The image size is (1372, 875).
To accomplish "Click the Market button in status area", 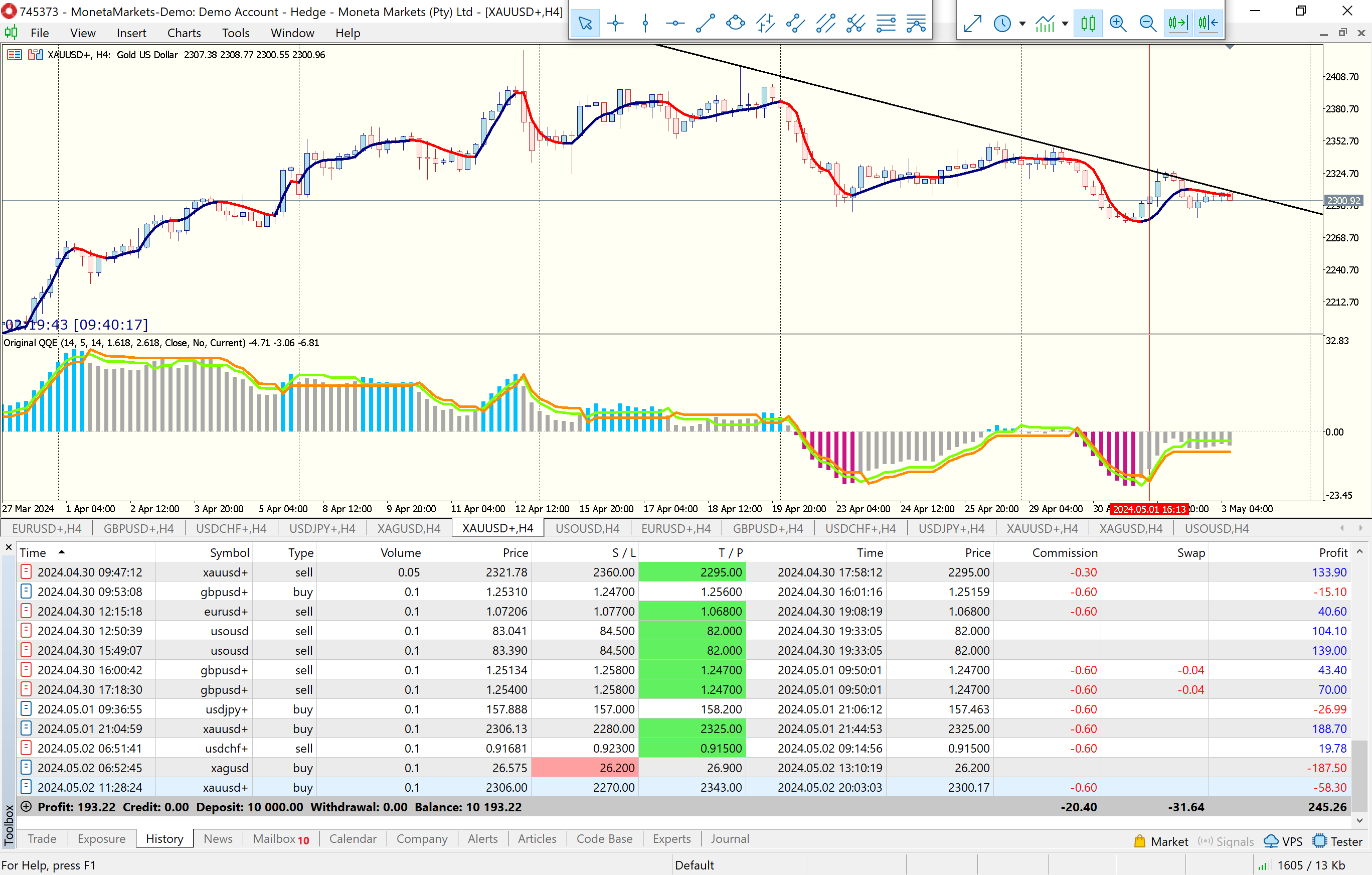I will click(1161, 841).
